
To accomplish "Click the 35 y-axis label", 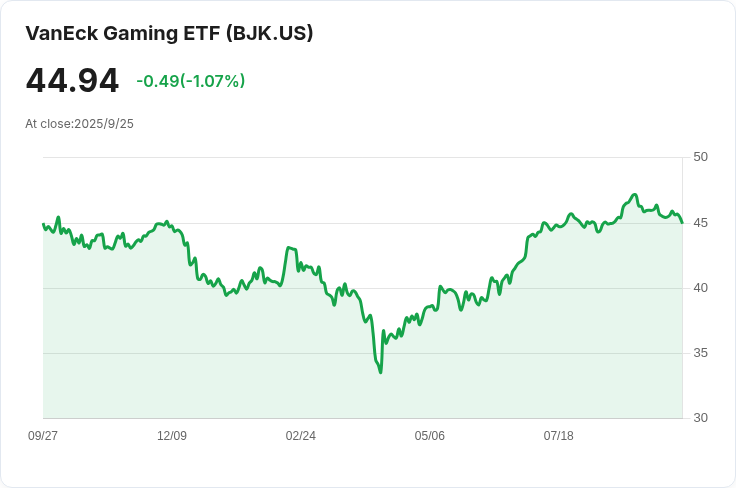I will click(x=700, y=353).
